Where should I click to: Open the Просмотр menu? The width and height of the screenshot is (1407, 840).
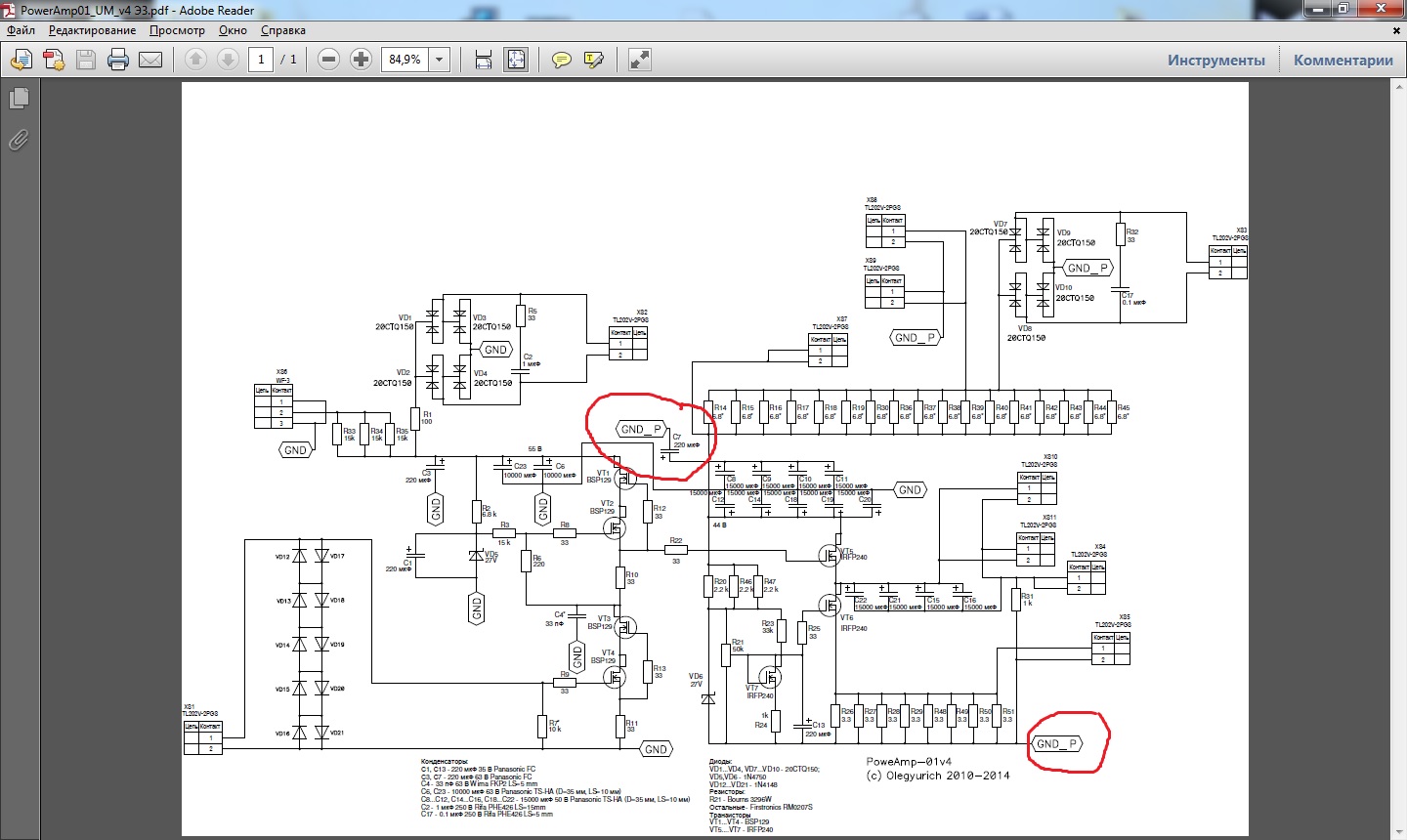click(x=177, y=30)
